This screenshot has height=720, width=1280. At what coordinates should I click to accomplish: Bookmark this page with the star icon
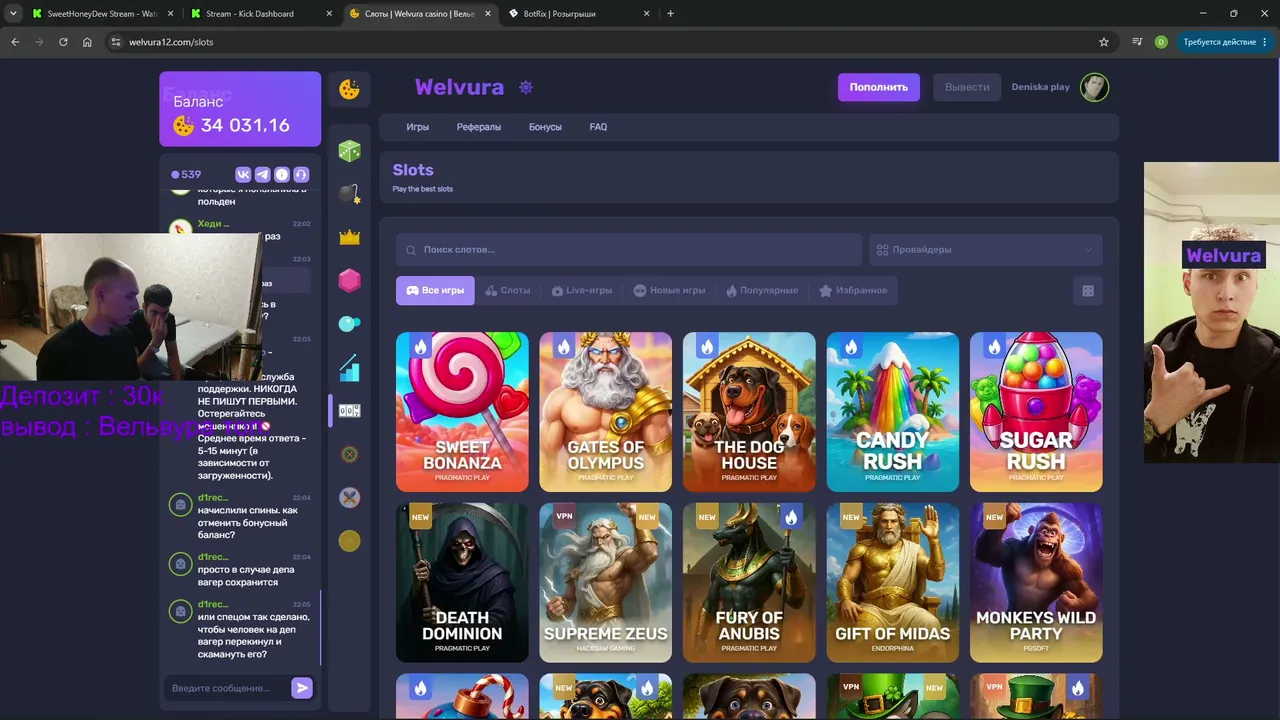point(1104,42)
